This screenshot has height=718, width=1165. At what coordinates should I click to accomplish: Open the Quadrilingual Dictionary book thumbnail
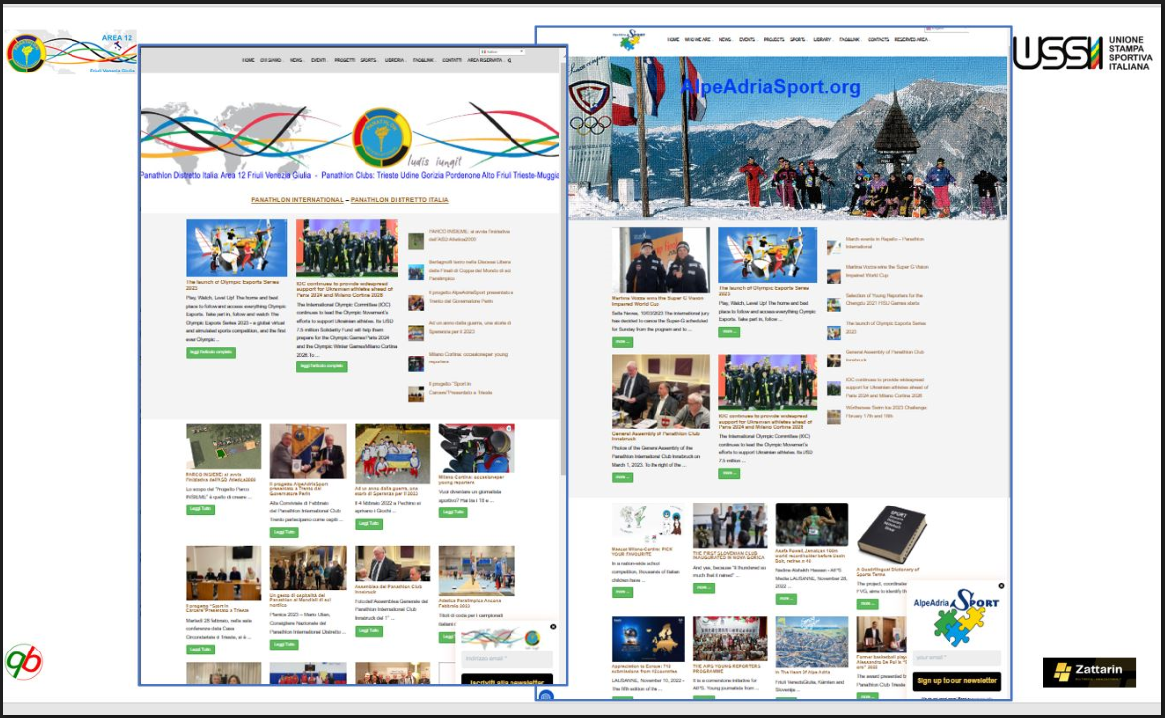click(891, 534)
